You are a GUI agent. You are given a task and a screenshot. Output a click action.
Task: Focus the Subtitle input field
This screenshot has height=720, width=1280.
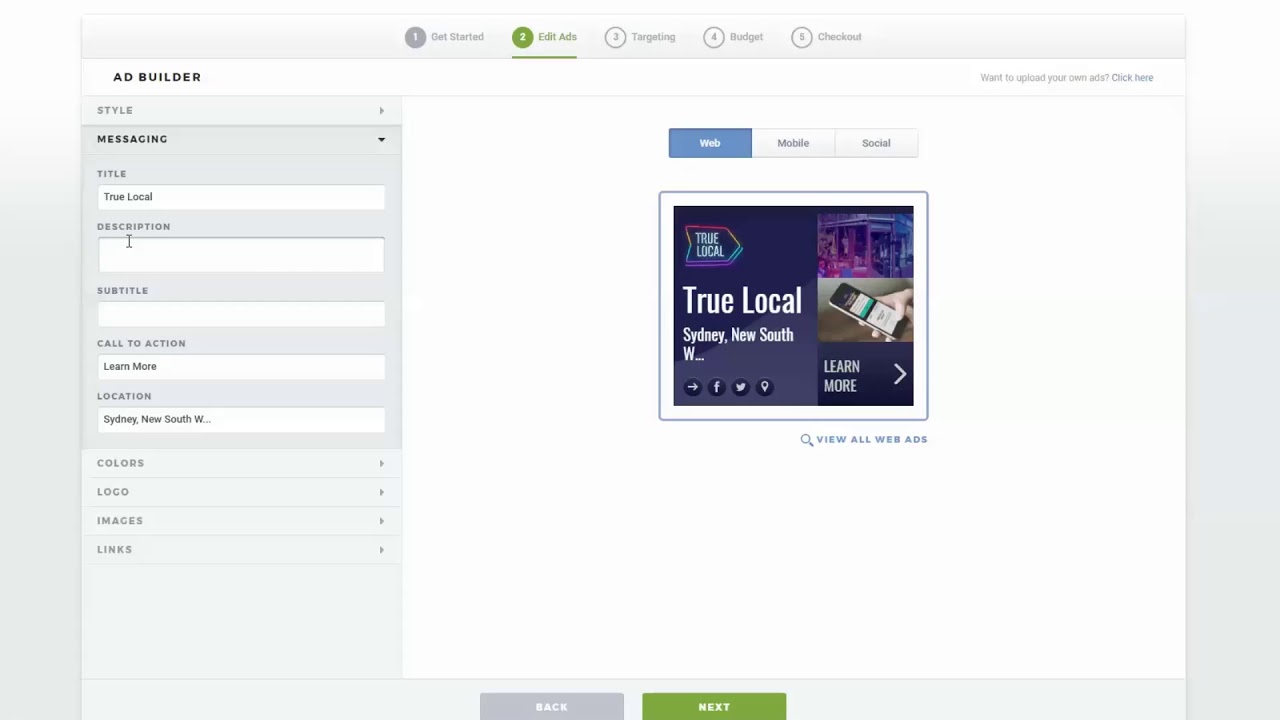241,314
